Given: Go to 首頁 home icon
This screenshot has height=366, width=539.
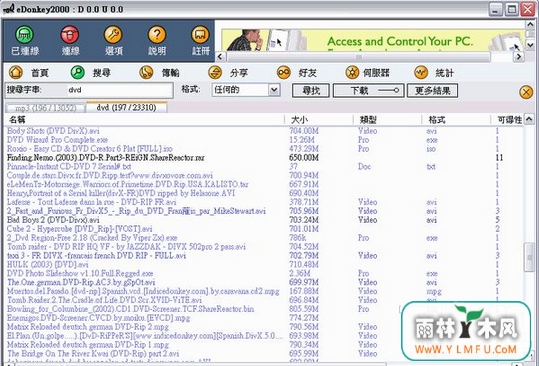Looking at the screenshot, I should point(16,73).
